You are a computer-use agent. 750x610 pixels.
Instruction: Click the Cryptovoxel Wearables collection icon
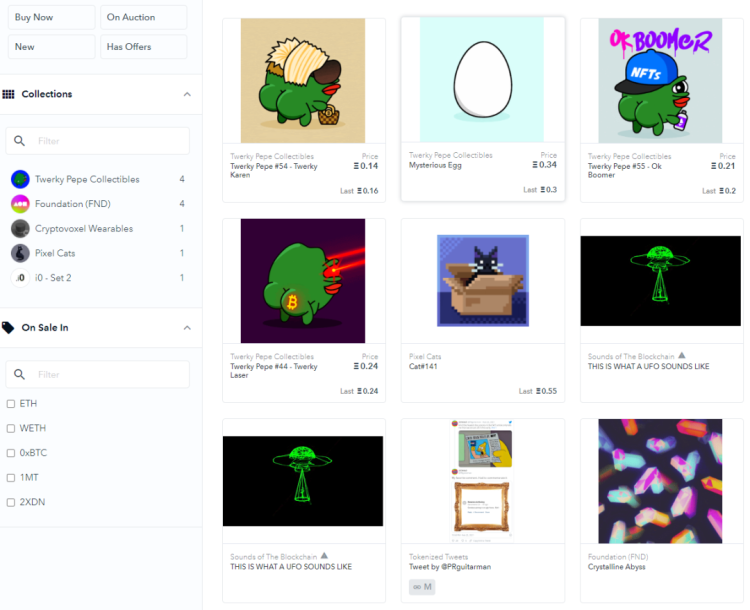[20, 229]
